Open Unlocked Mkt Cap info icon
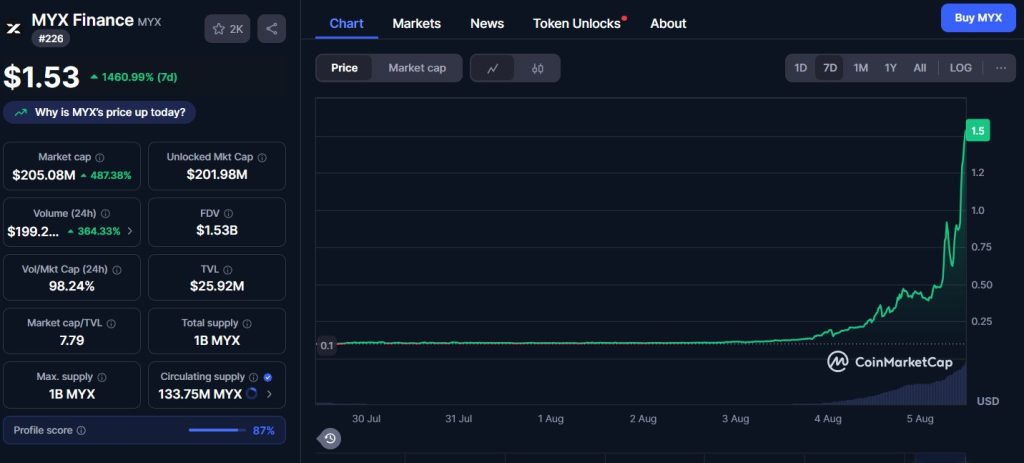 pos(262,157)
